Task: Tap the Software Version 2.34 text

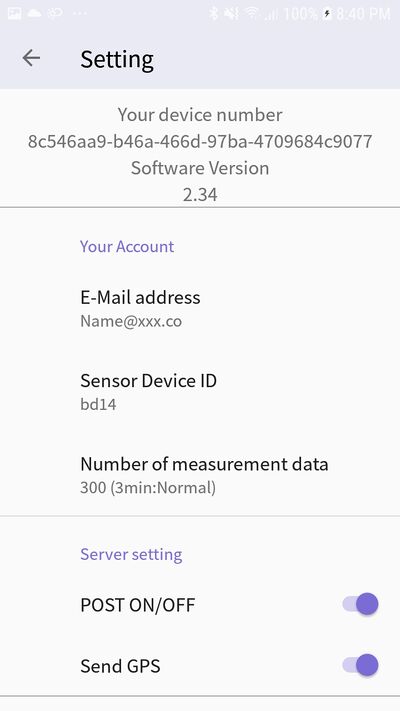Action: pos(200,181)
